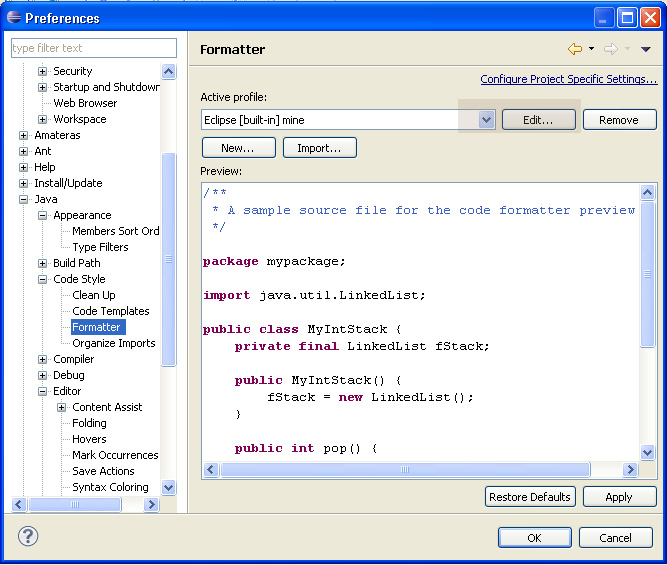Collapse the Code Style tree node

coord(43,280)
